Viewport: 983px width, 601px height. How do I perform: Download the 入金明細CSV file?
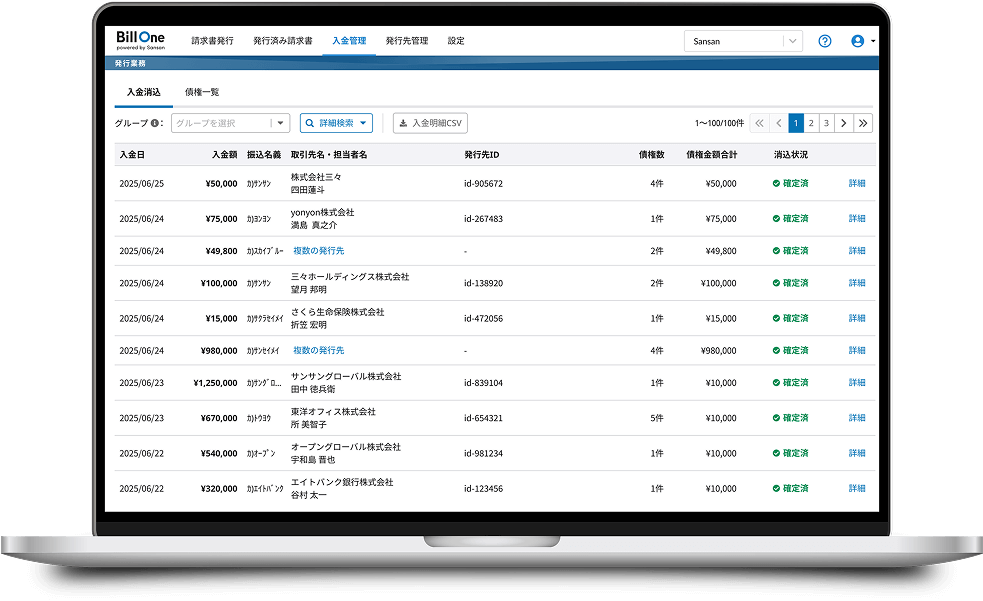430,123
